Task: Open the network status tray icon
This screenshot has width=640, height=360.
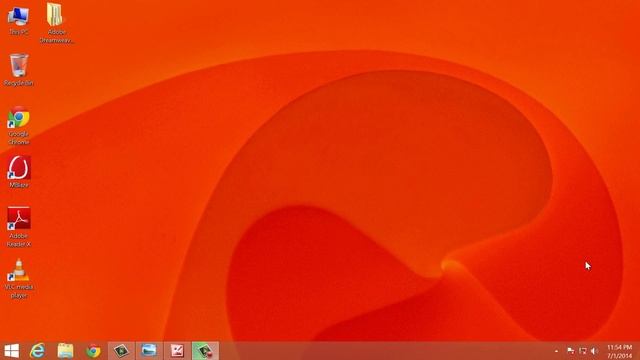Action: tap(583, 351)
